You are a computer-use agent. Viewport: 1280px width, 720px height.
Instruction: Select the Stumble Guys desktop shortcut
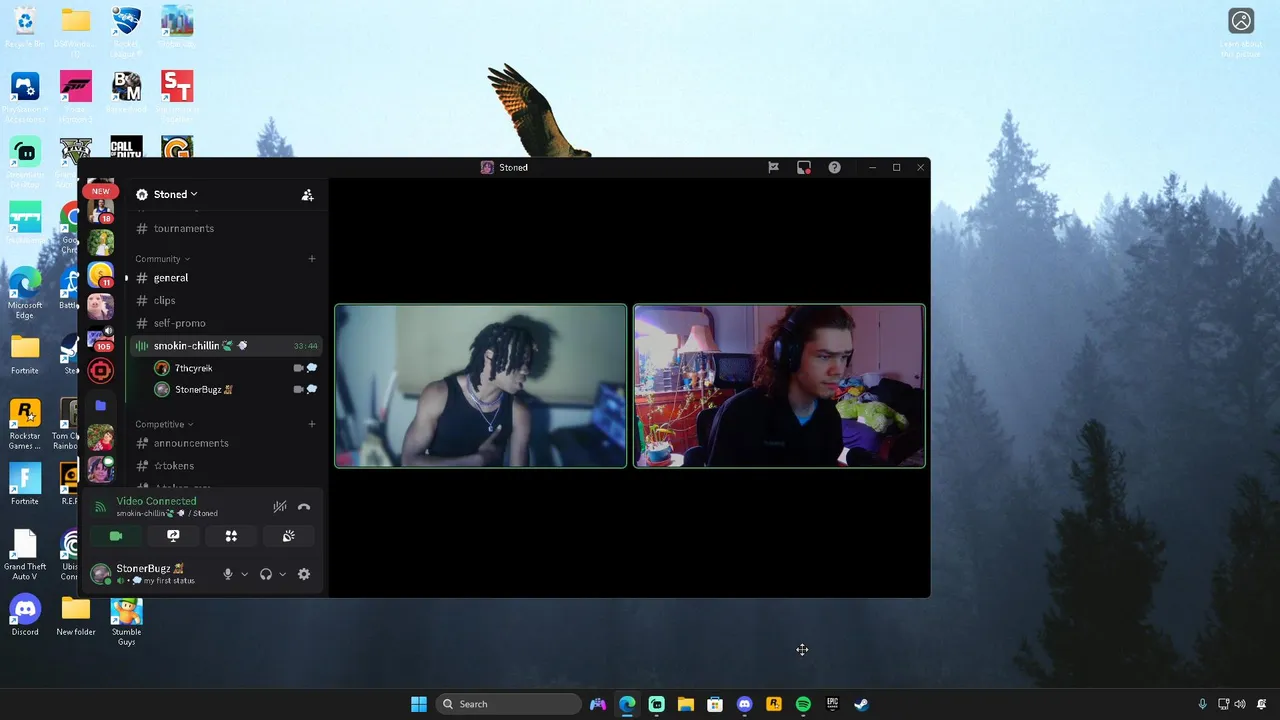(126, 621)
